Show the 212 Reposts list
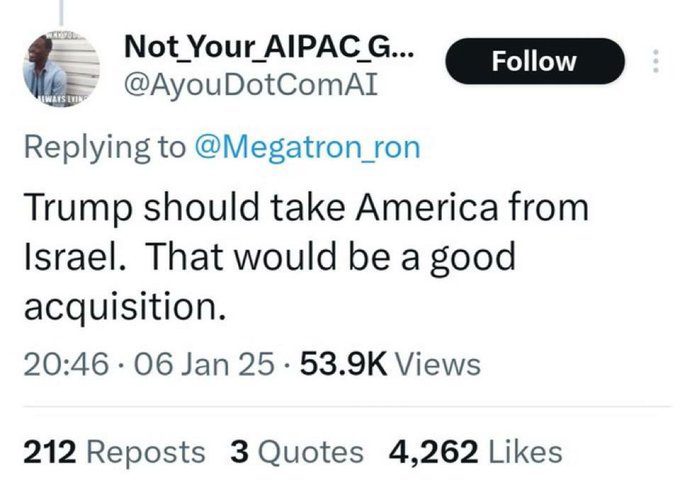 [x=116, y=451]
